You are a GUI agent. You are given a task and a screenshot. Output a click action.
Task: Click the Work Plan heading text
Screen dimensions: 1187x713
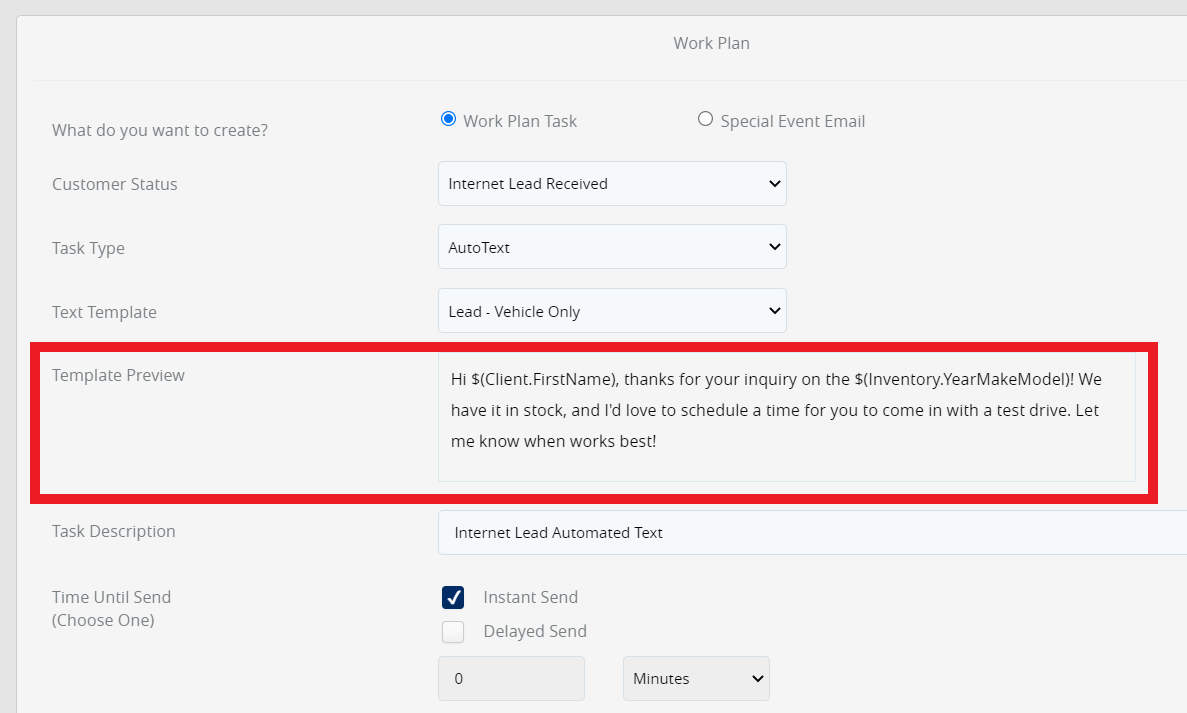(x=712, y=43)
